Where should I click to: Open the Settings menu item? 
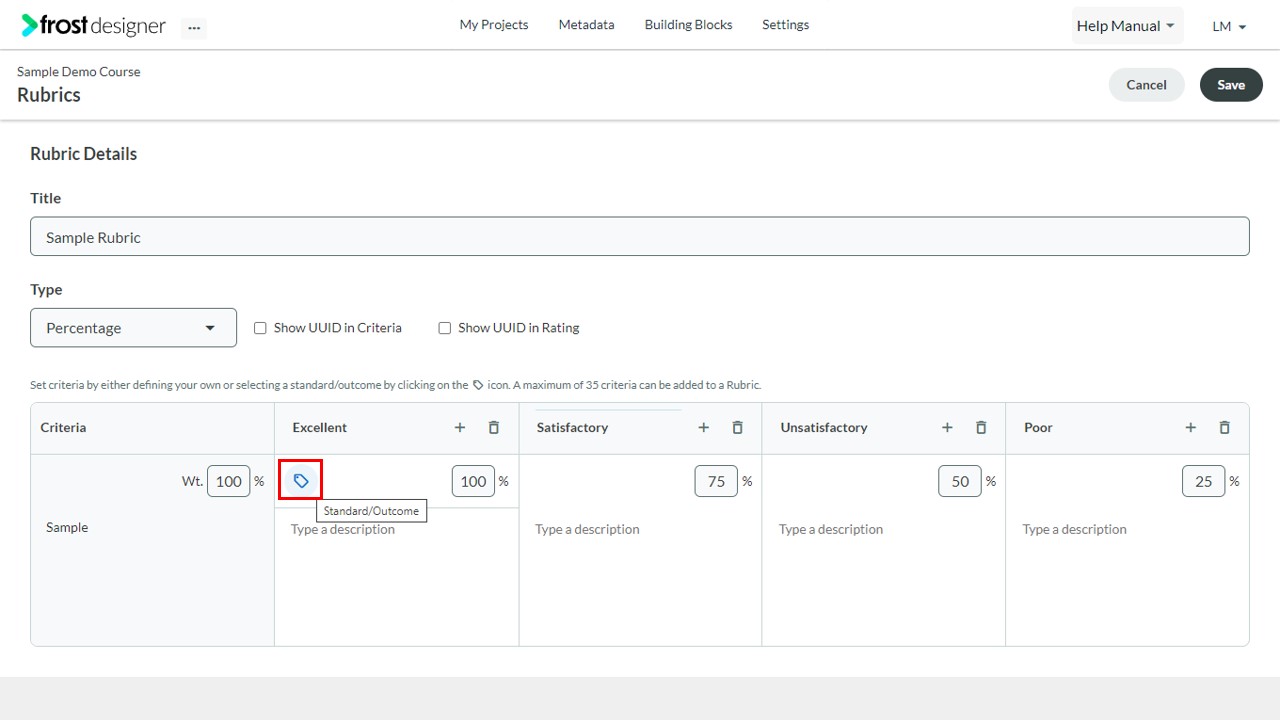pos(785,25)
